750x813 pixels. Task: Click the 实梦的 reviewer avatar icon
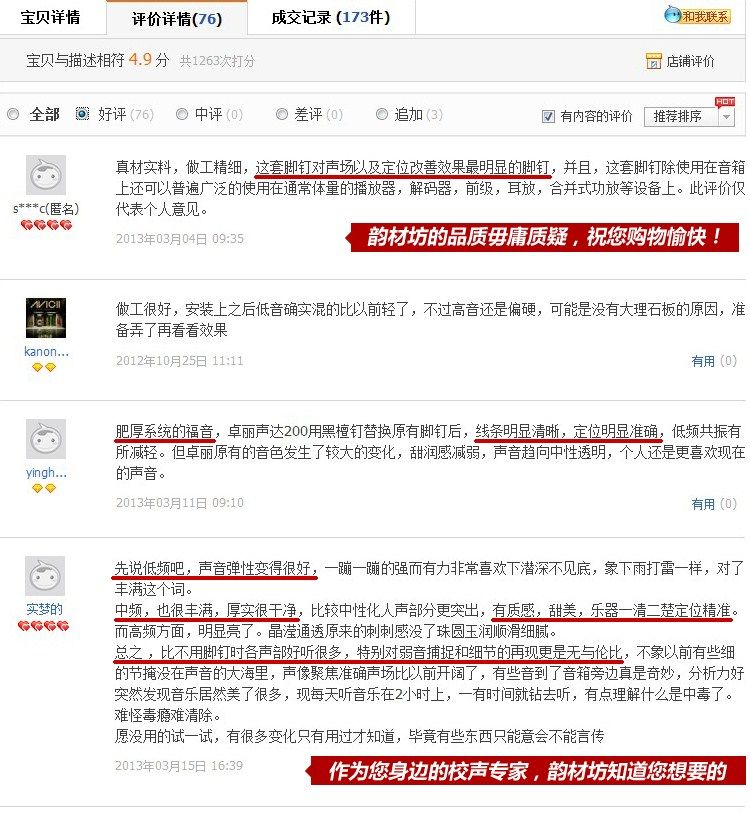point(45,576)
